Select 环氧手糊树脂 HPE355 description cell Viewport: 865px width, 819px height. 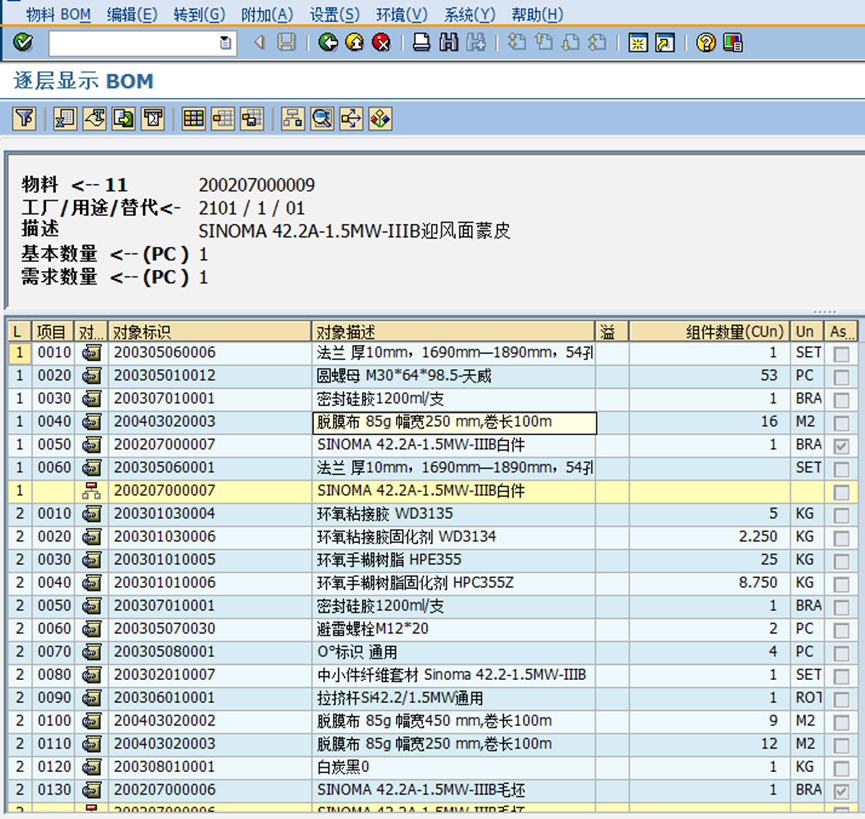coord(453,560)
